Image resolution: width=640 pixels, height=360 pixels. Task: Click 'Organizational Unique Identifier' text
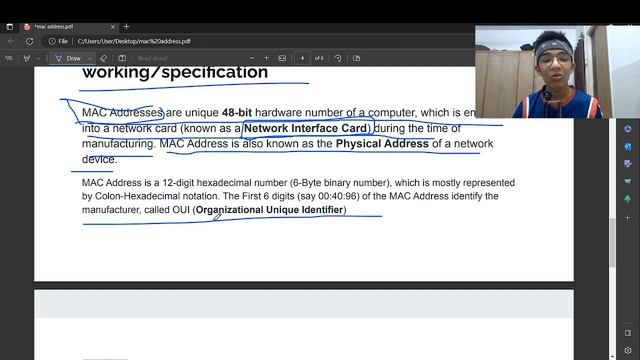pos(269,210)
